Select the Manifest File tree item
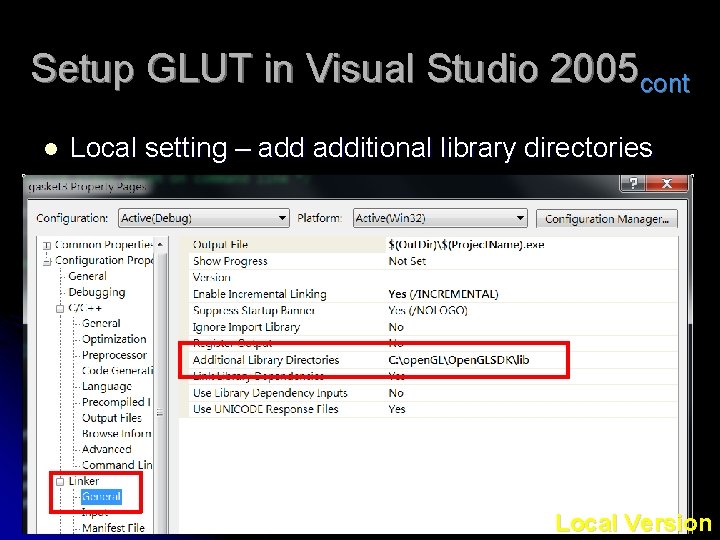Image resolution: width=720 pixels, height=540 pixels. (113, 528)
